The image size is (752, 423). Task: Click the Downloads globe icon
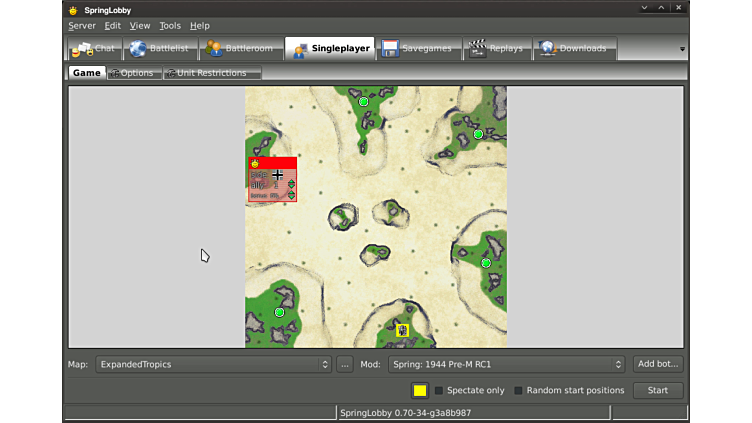[547, 49]
